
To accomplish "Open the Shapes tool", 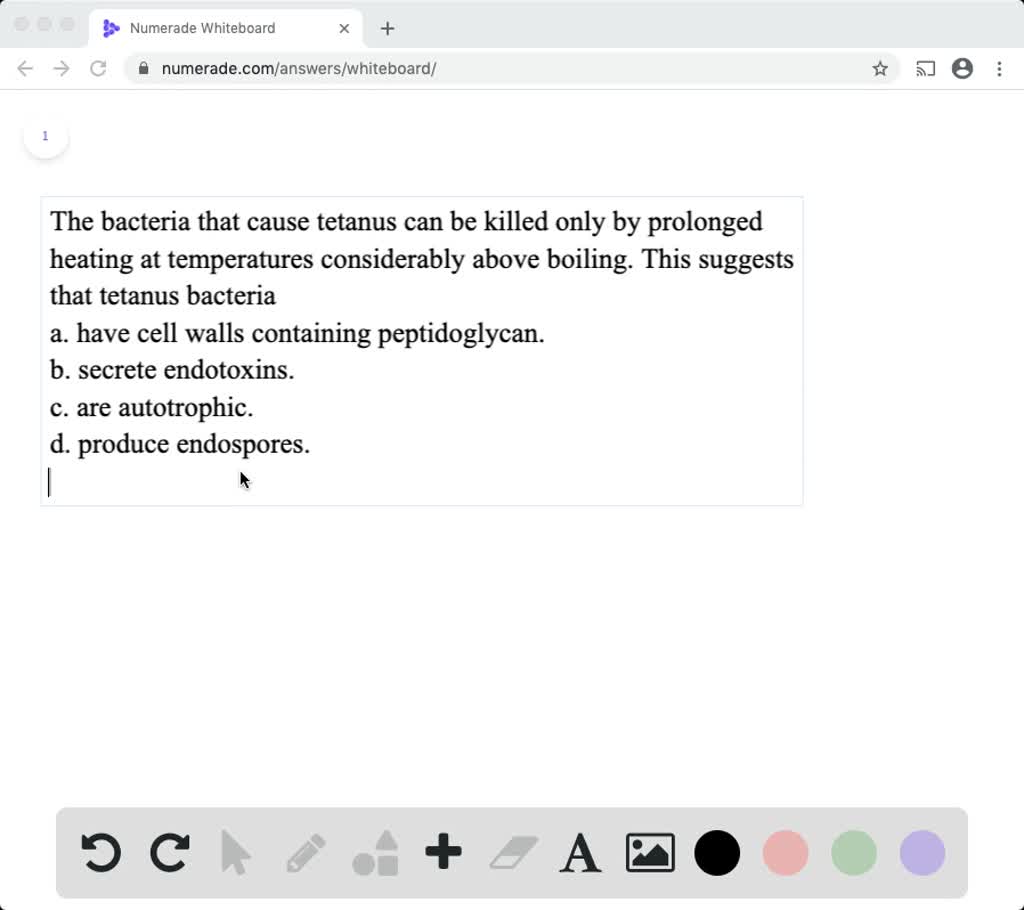I will (x=375, y=853).
